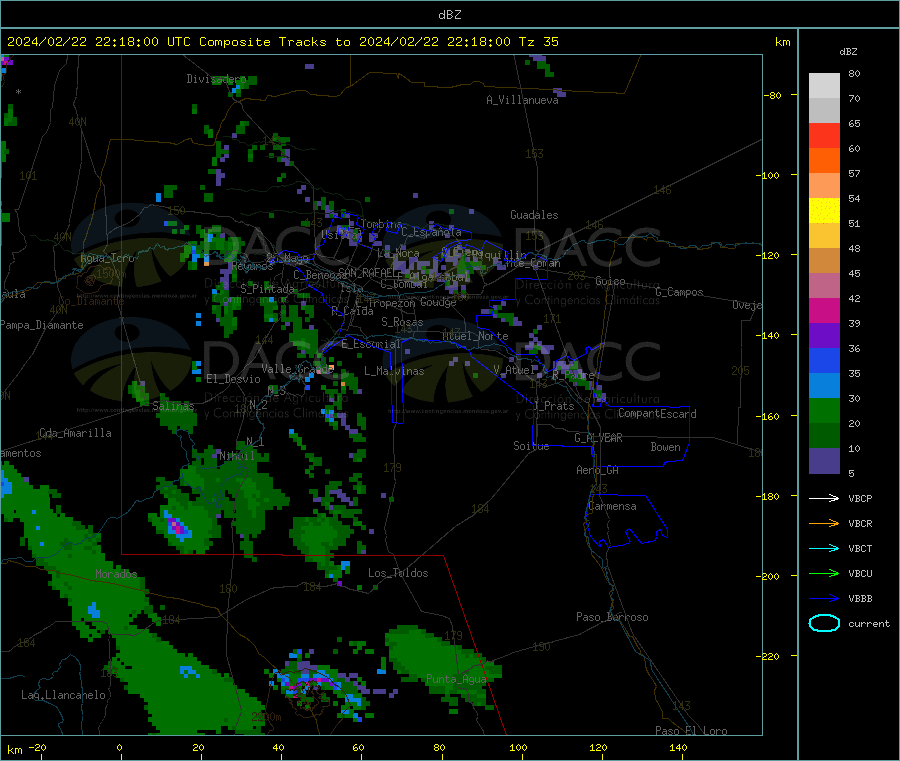Pick the brown 45-48 dBZ swatch
The height and width of the screenshot is (761, 900).
pos(824,261)
